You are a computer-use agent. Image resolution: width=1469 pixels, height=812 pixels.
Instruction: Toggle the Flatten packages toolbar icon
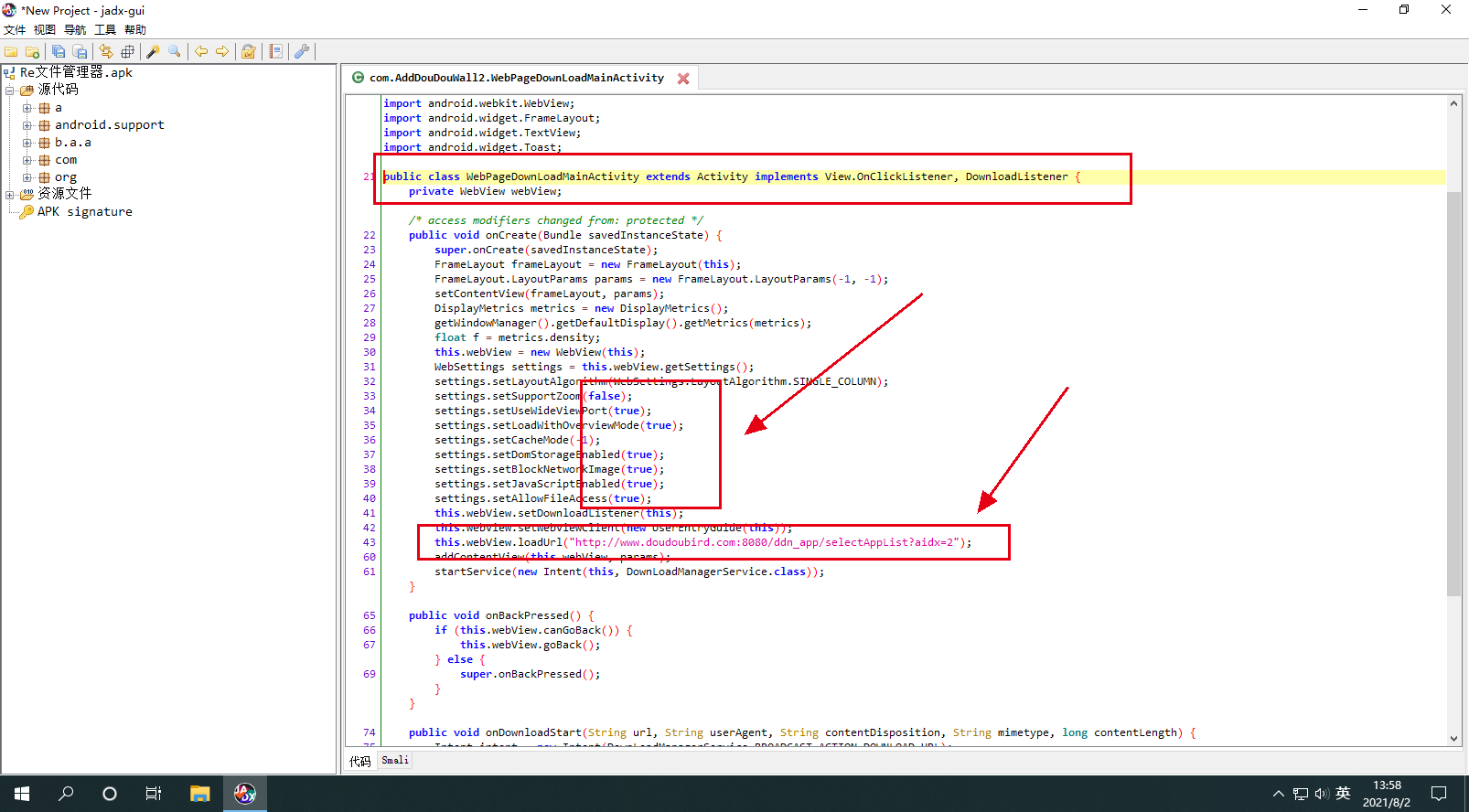click(x=127, y=52)
